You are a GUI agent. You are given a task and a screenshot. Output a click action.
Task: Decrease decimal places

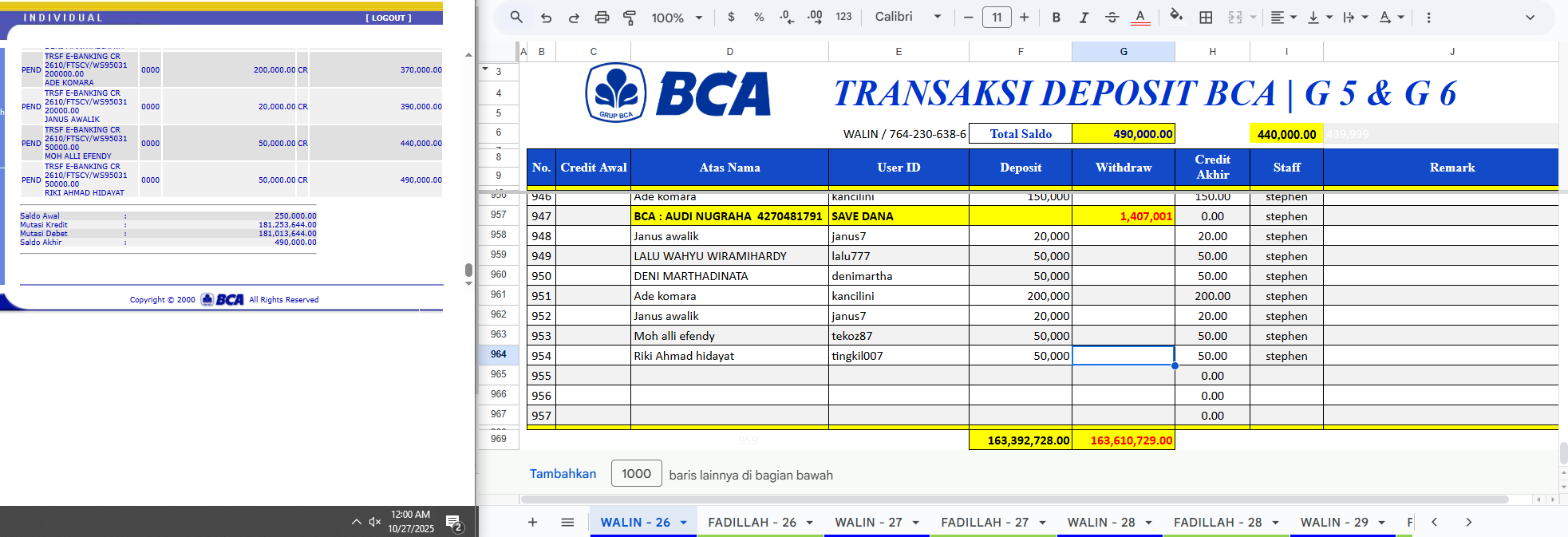pos(787,17)
